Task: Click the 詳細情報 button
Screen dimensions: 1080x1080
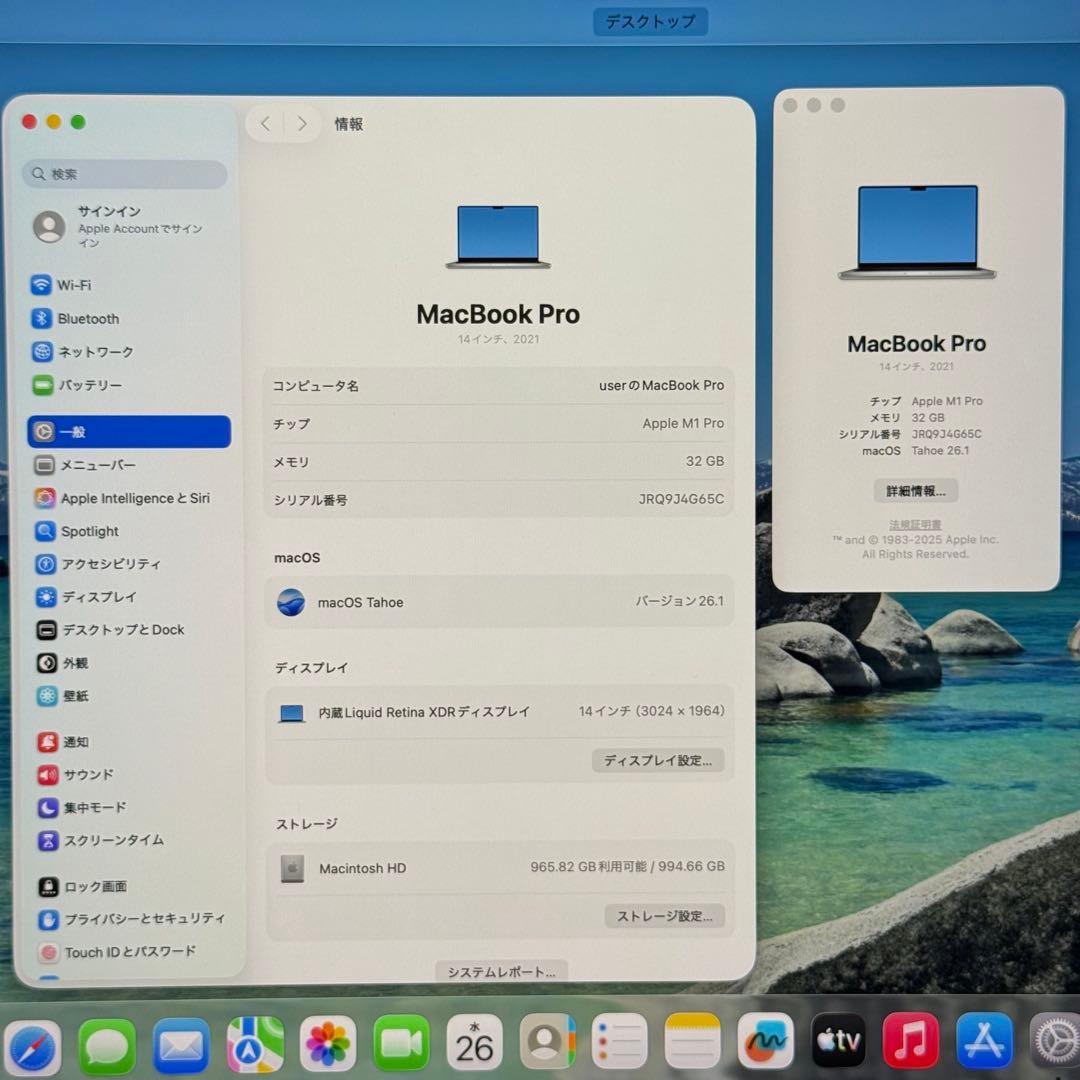Action: click(916, 490)
